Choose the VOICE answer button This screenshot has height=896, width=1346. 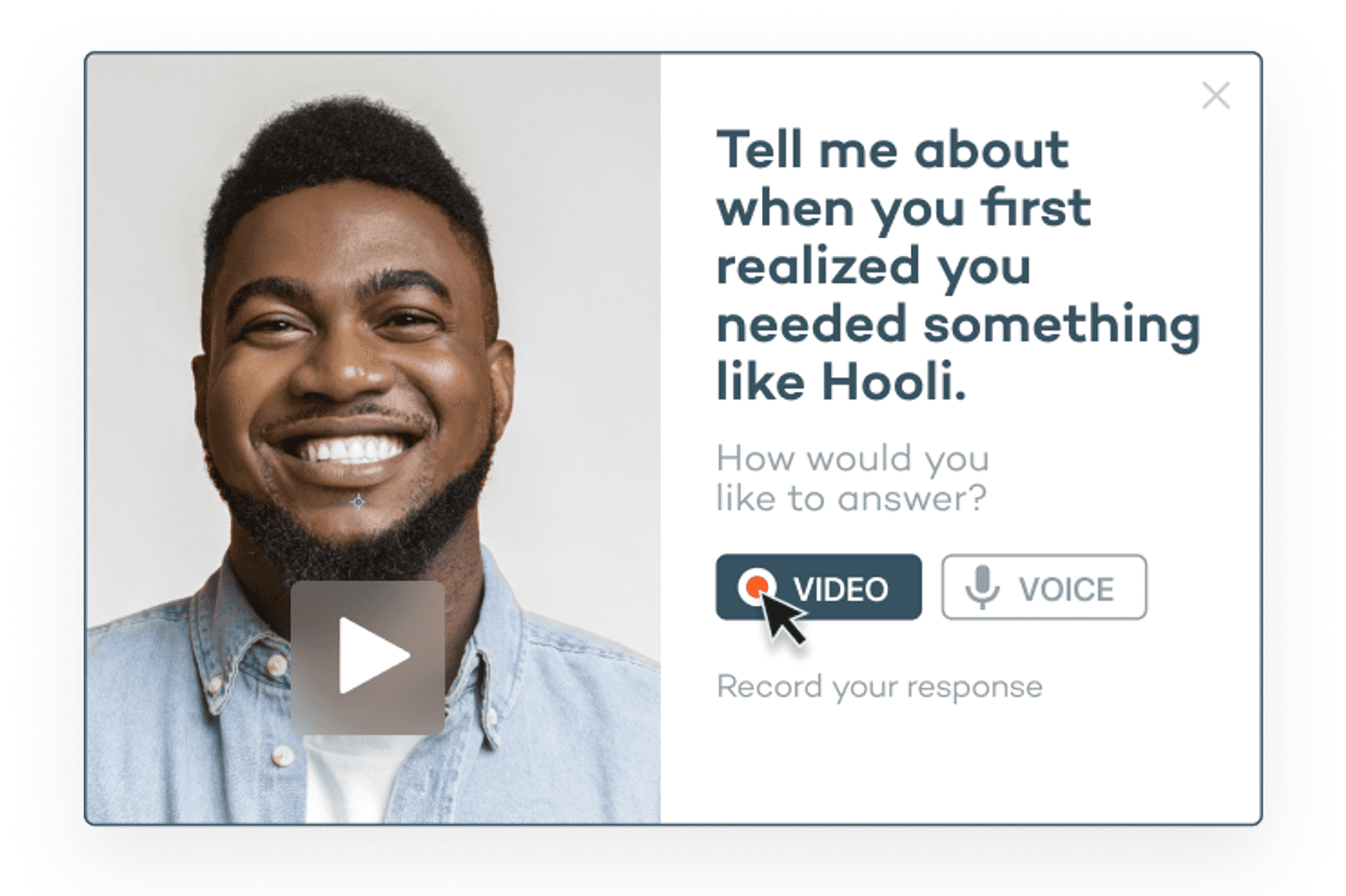[x=1044, y=587]
